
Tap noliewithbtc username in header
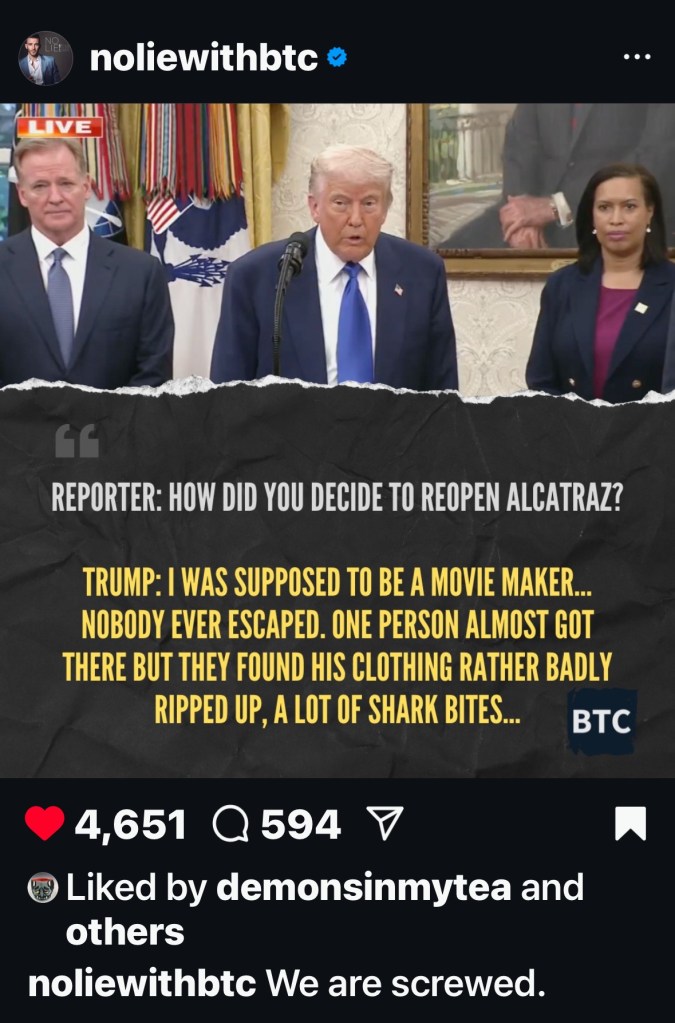click(203, 58)
